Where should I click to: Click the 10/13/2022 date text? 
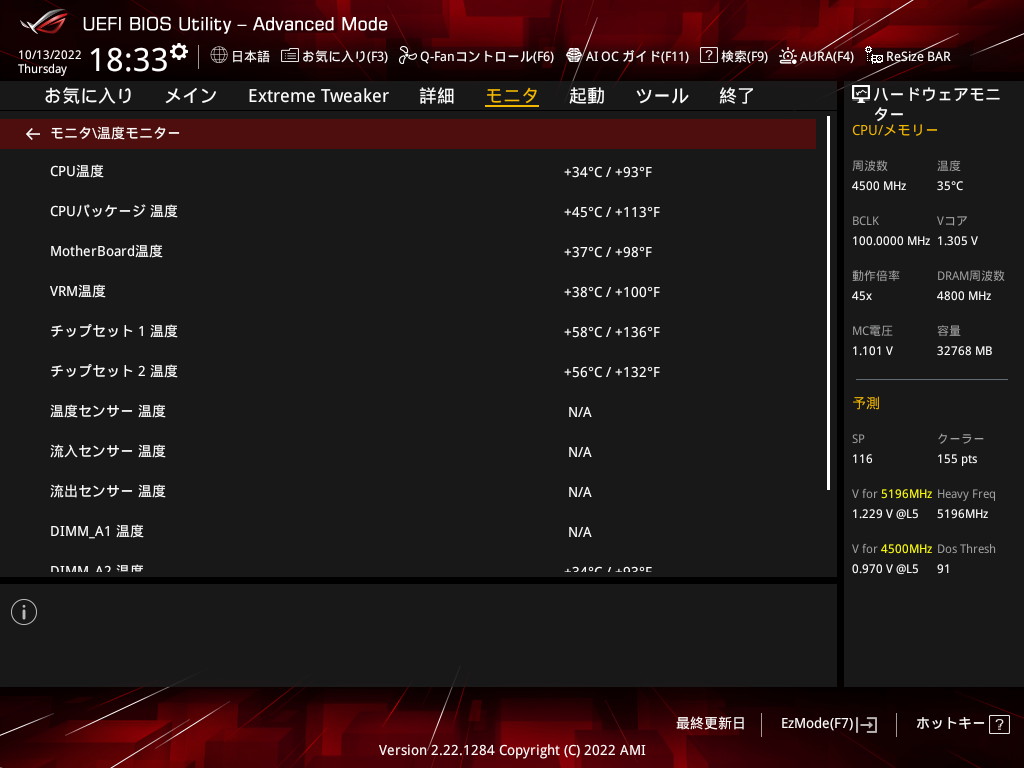[50, 55]
